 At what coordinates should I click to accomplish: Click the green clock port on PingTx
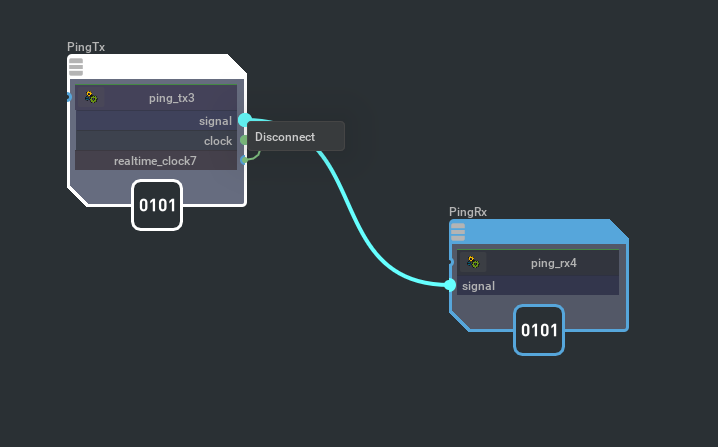pyautogui.click(x=243, y=141)
